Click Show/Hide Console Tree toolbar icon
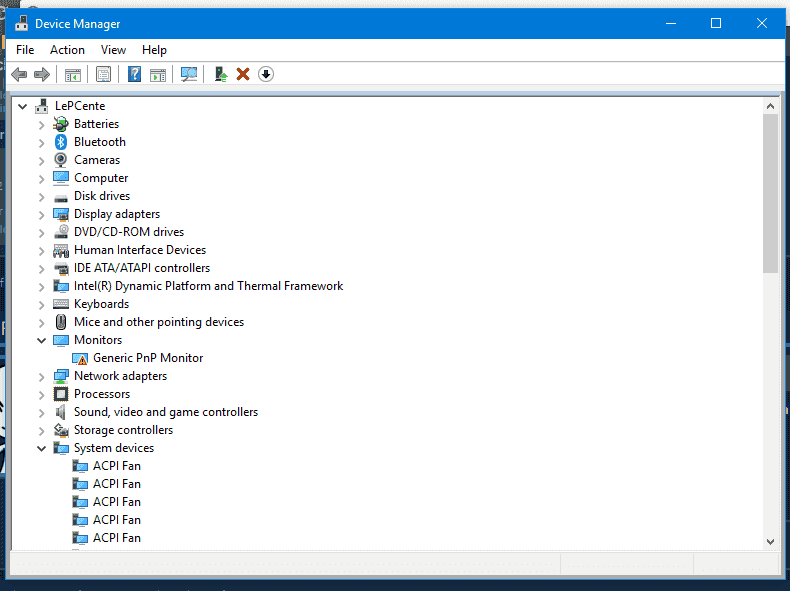790x591 pixels. tap(73, 75)
